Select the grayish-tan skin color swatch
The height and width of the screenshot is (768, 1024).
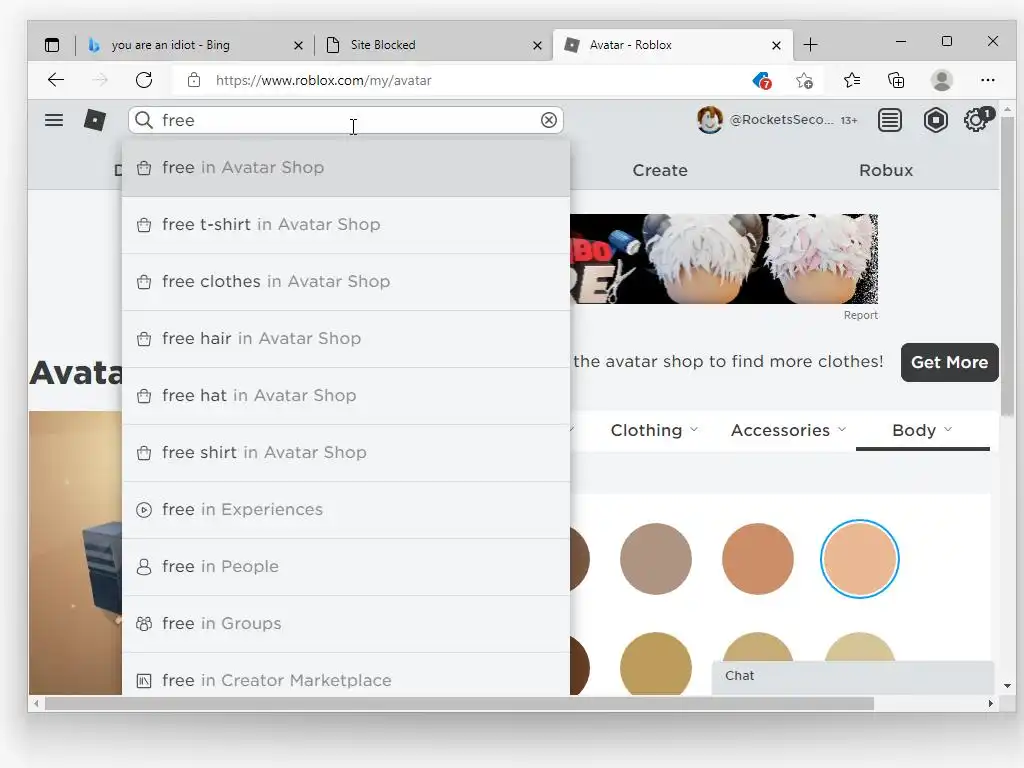click(x=655, y=559)
